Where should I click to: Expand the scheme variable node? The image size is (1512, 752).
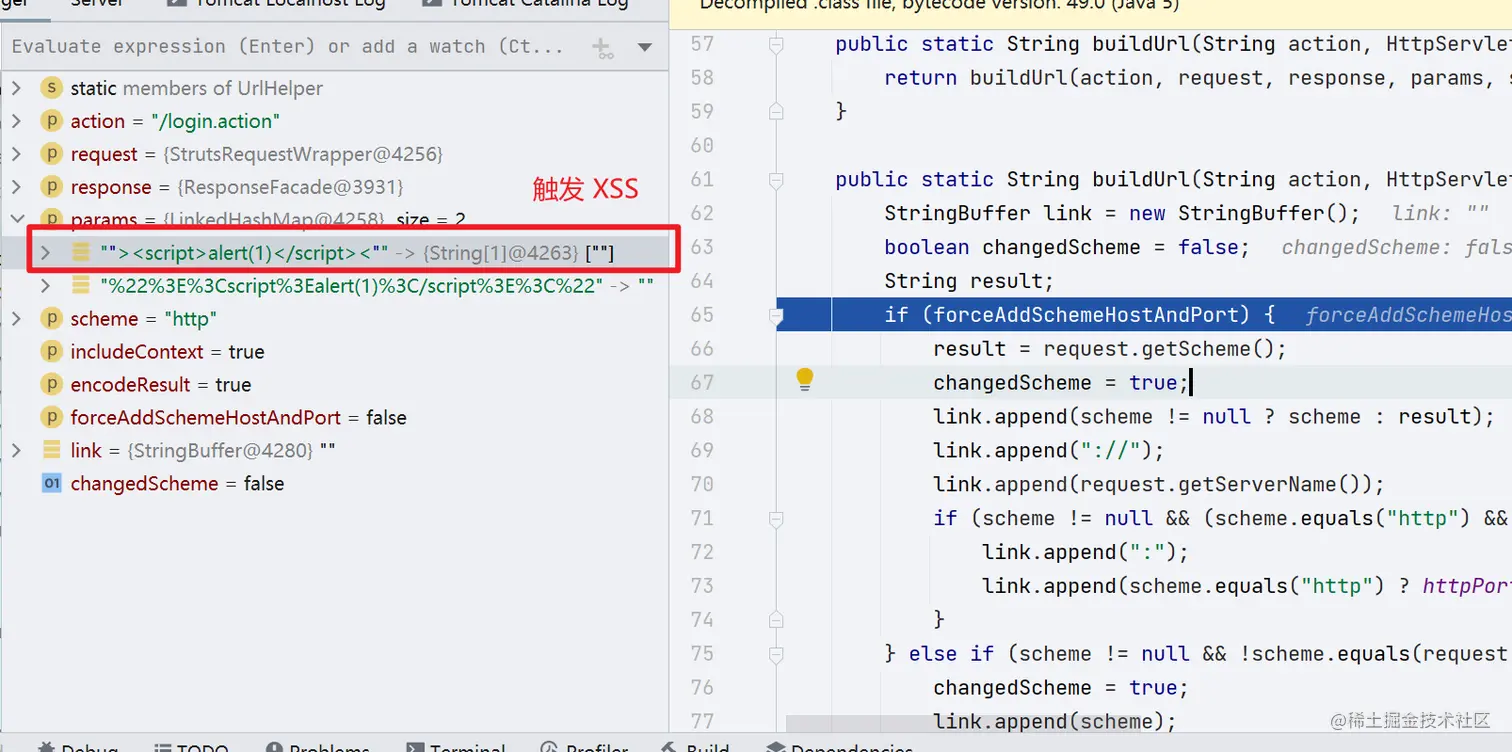coord(16,319)
